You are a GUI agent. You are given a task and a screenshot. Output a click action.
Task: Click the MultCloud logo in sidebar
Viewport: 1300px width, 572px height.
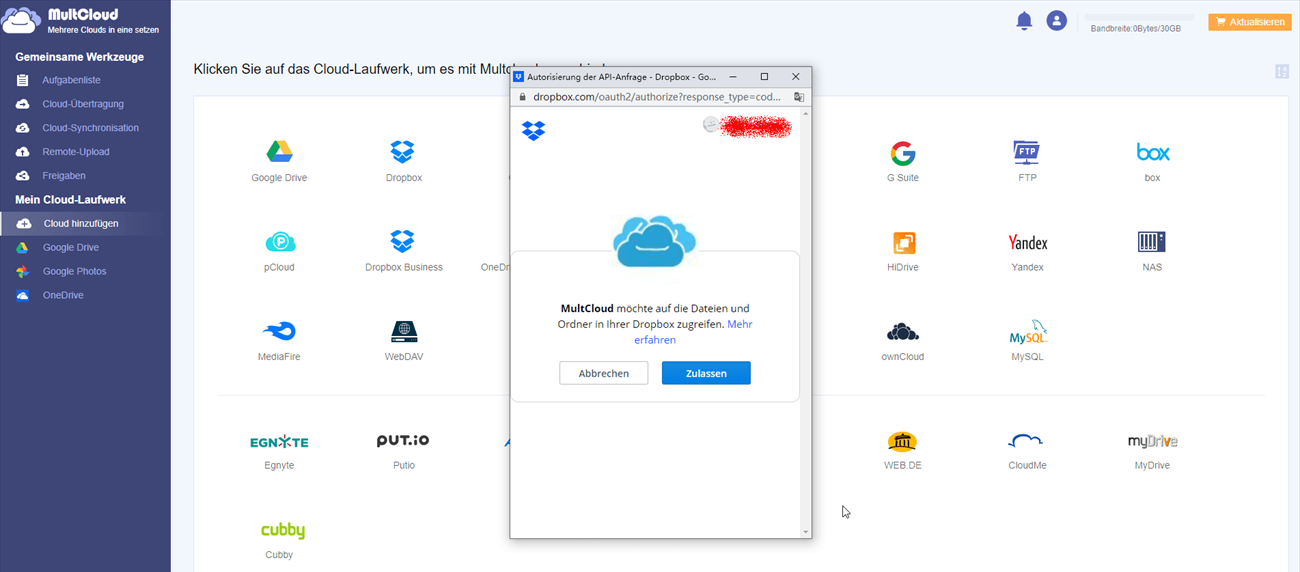[23, 18]
